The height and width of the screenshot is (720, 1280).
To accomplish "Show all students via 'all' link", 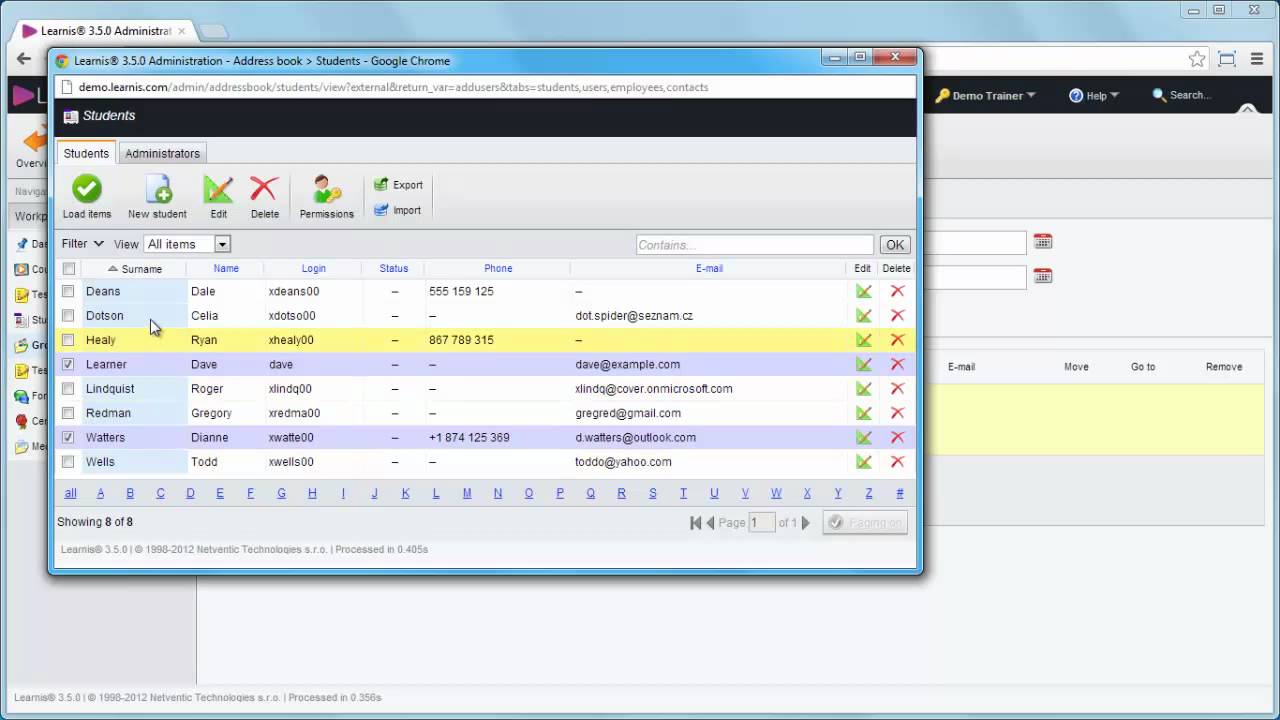I will pyautogui.click(x=70, y=493).
